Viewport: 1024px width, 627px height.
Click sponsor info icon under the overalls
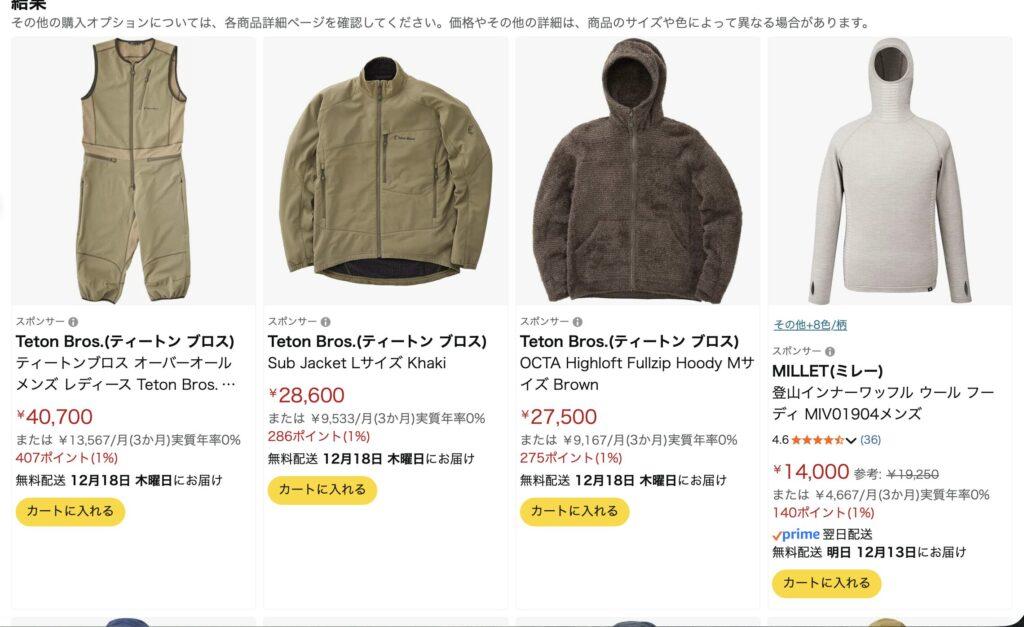73,322
